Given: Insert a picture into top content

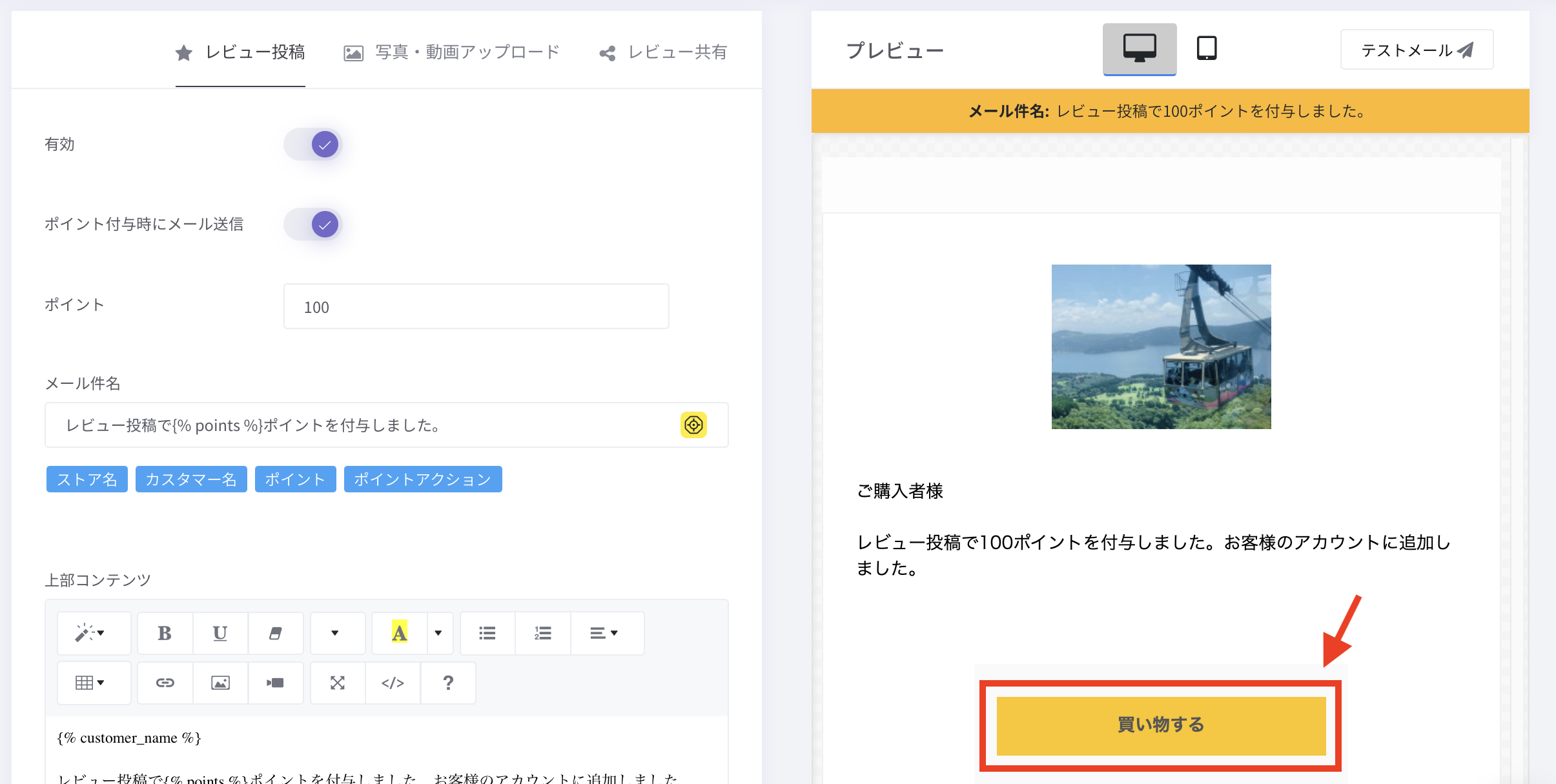Looking at the screenshot, I should point(220,683).
